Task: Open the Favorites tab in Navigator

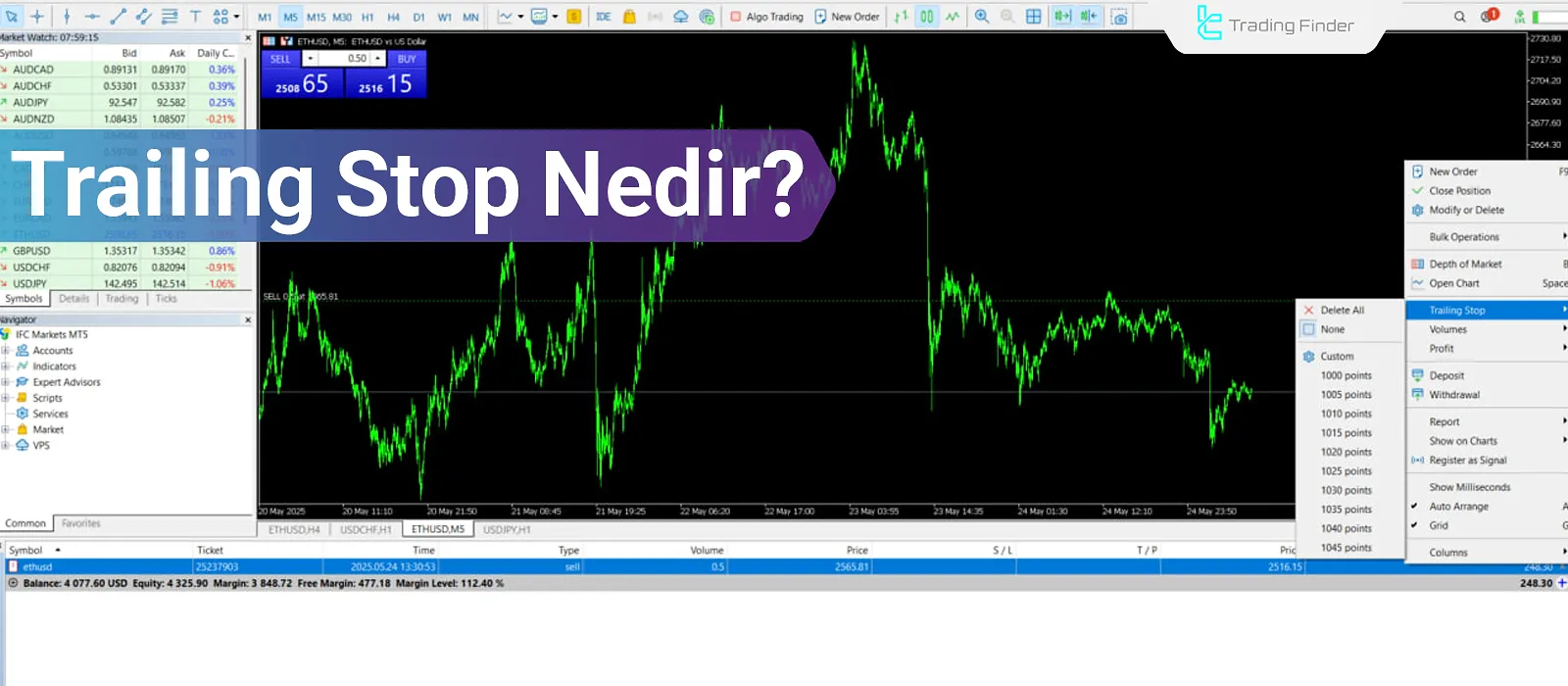Action: pyautogui.click(x=81, y=523)
